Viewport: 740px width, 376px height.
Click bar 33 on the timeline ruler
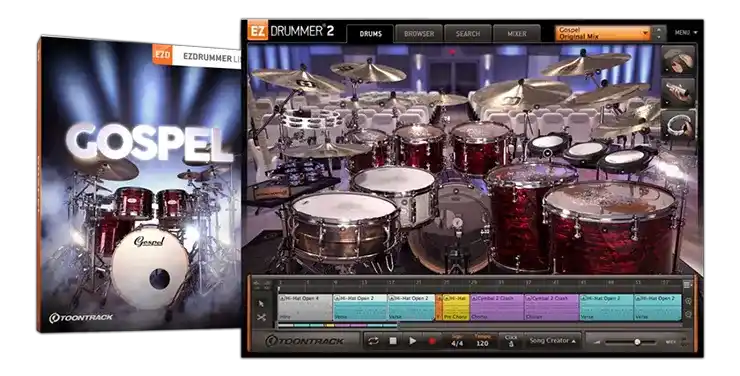tap(501, 283)
